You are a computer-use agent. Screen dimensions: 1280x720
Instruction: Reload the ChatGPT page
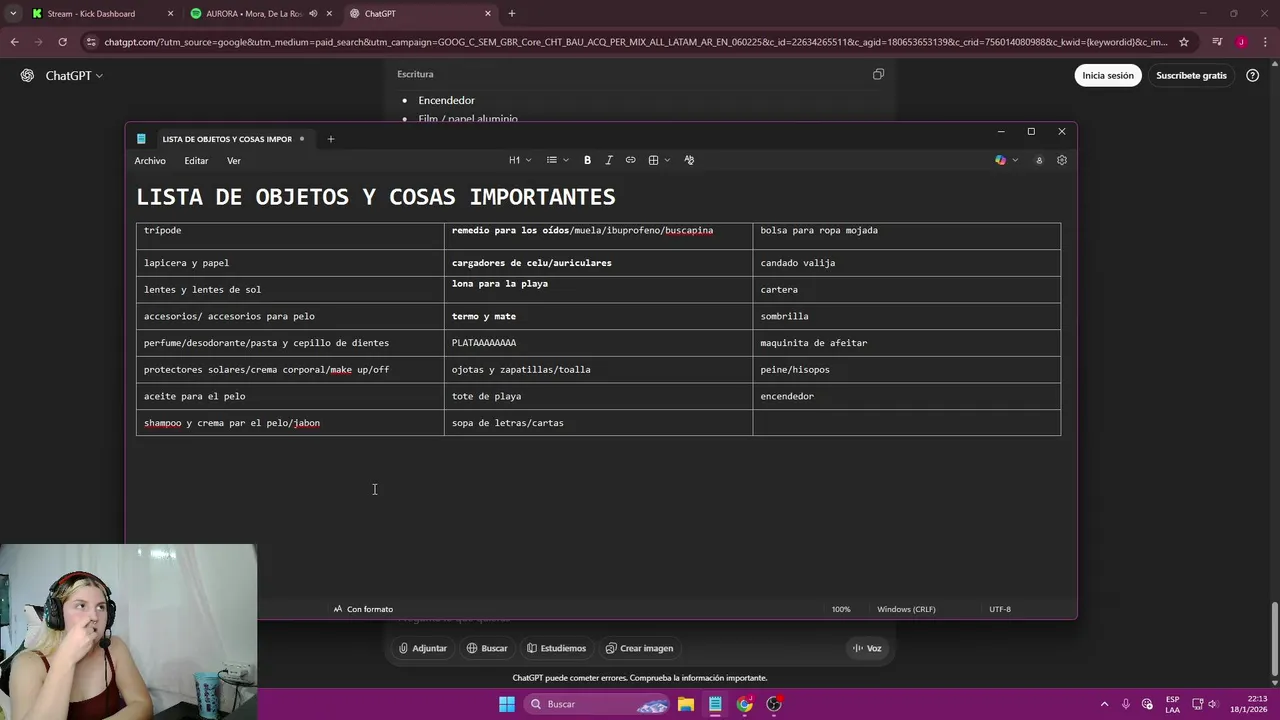pos(62,42)
